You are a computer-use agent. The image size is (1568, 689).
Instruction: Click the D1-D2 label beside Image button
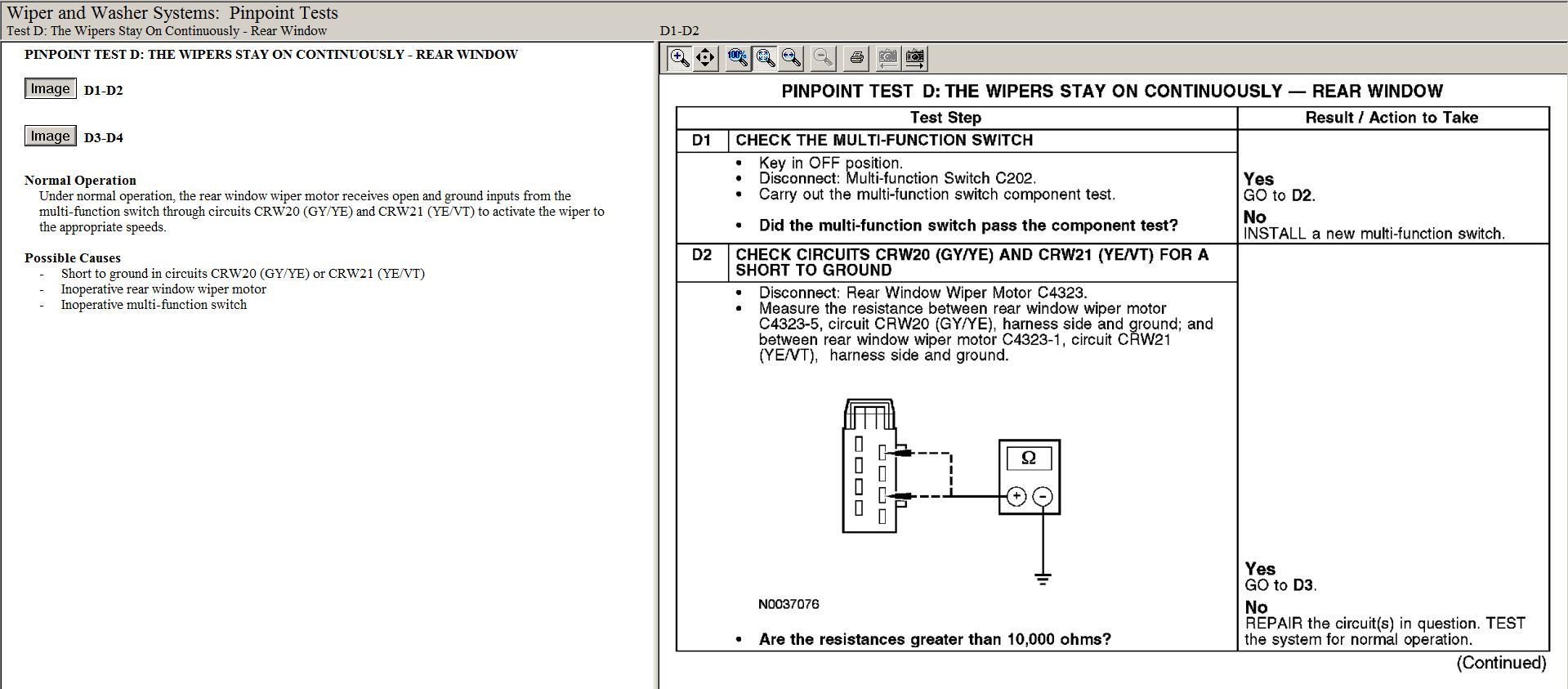(x=104, y=90)
